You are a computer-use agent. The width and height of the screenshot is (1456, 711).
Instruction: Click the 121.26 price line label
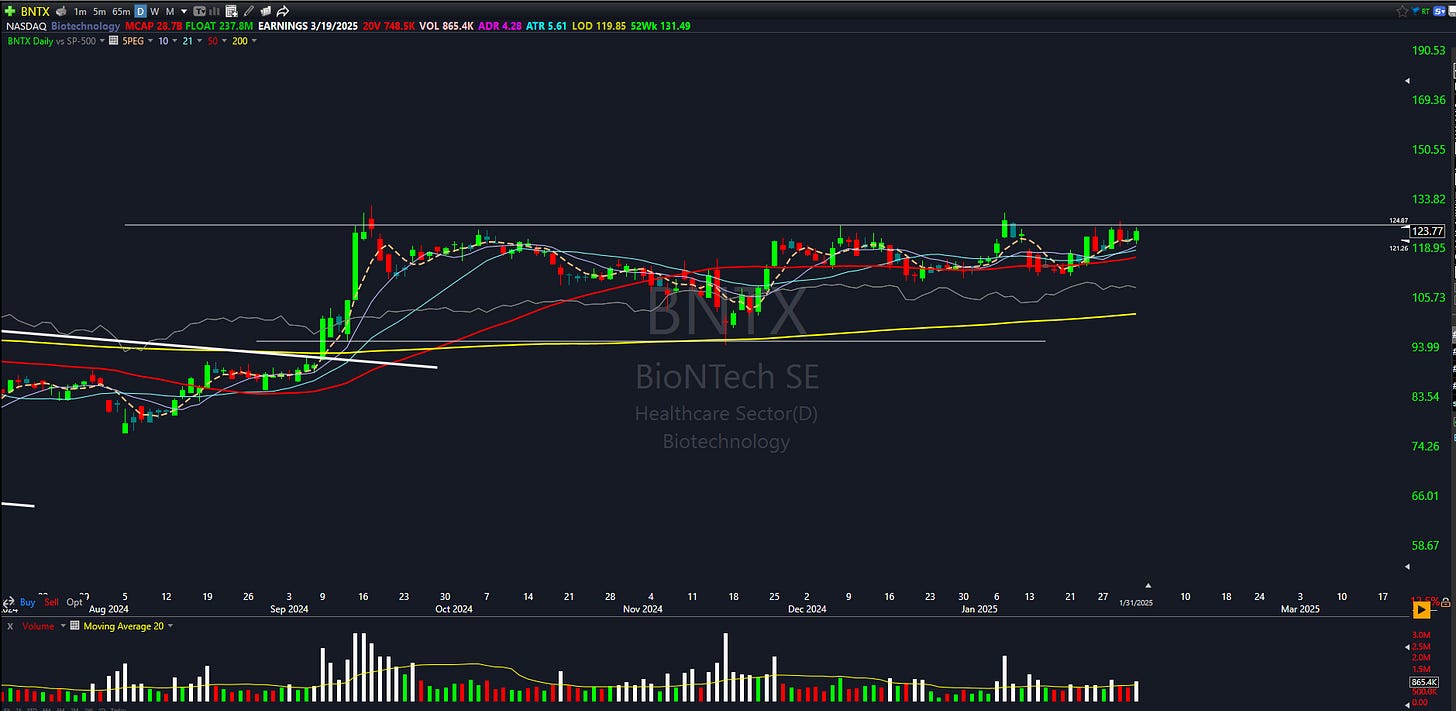(x=1399, y=248)
